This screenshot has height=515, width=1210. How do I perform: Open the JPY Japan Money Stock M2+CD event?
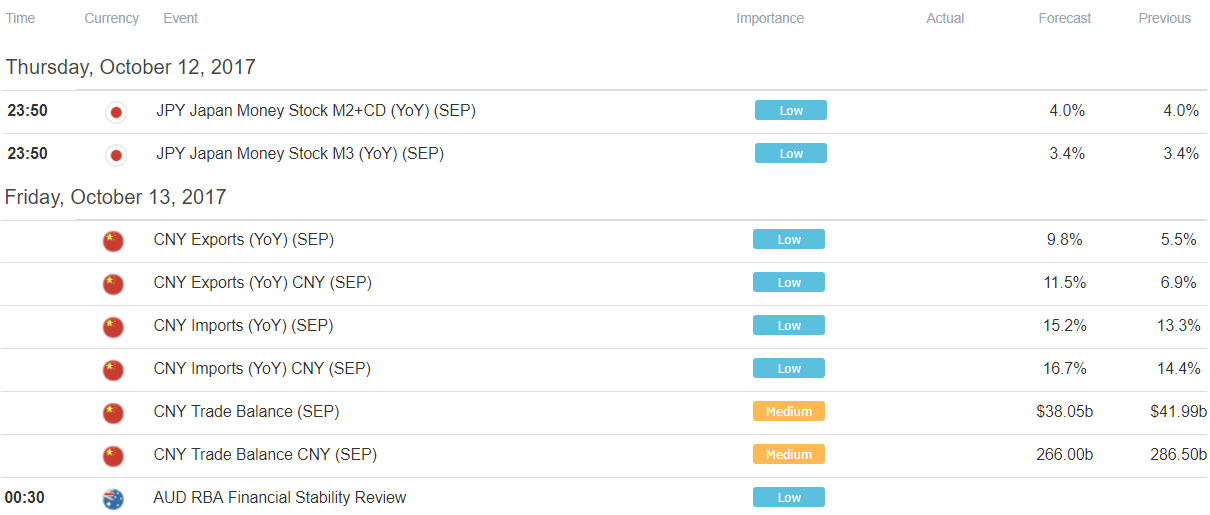[316, 111]
